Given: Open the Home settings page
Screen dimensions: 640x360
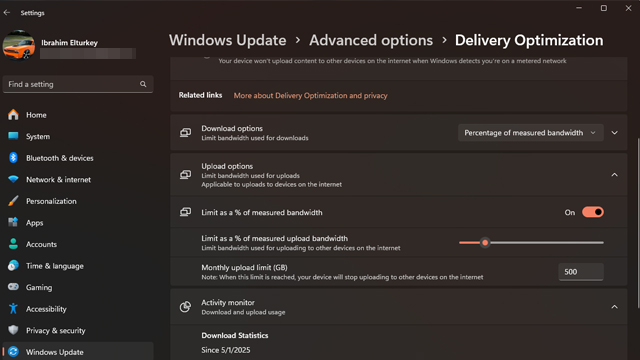Looking at the screenshot, I should pyautogui.click(x=78, y=115).
